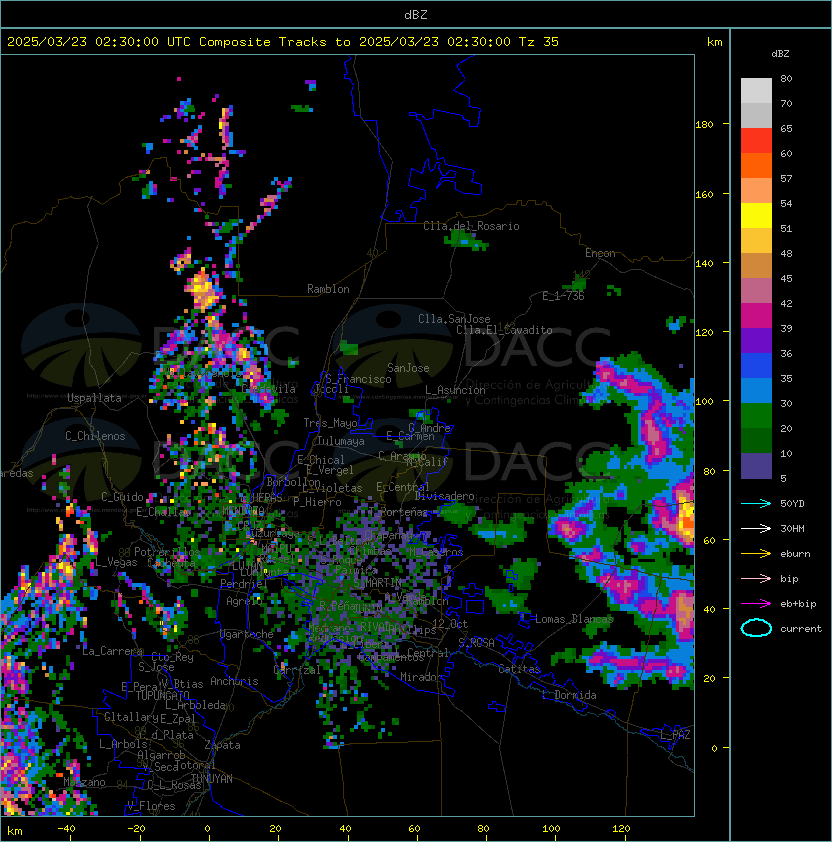The image size is (832, 842).
Task: Click the 'Ramblon' map label
Action: pyautogui.click(x=328, y=289)
